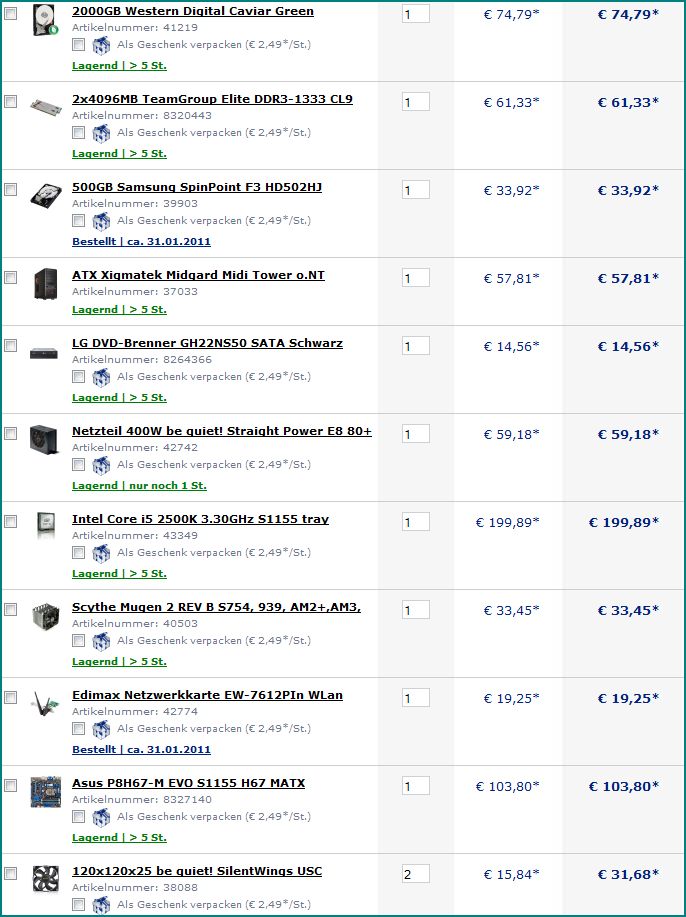Click the be quiet! Straight Power PSU image
Screen dimensions: 686x917
[x=46, y=441]
